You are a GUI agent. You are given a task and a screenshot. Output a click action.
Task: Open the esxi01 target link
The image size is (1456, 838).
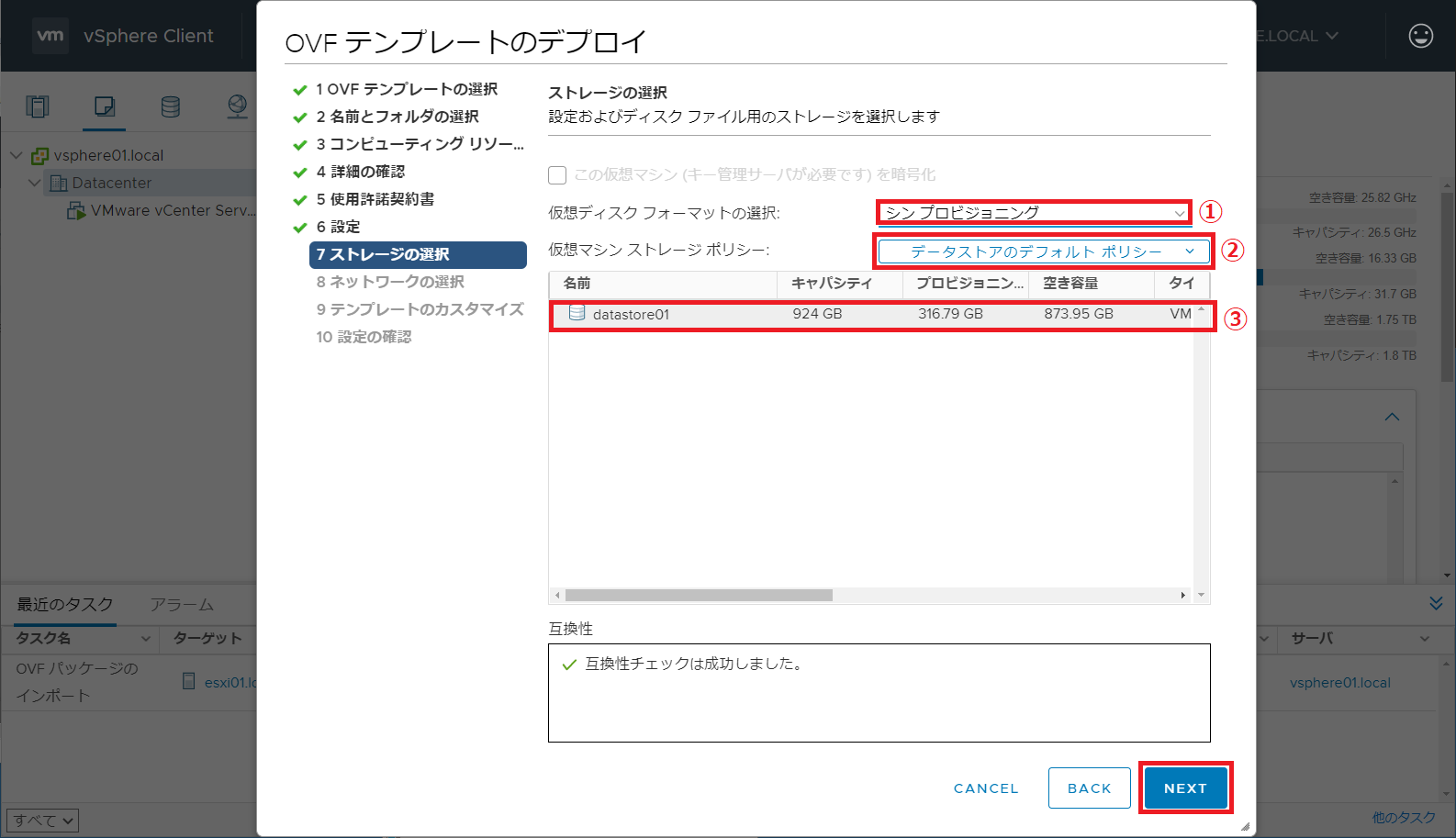click(x=230, y=683)
